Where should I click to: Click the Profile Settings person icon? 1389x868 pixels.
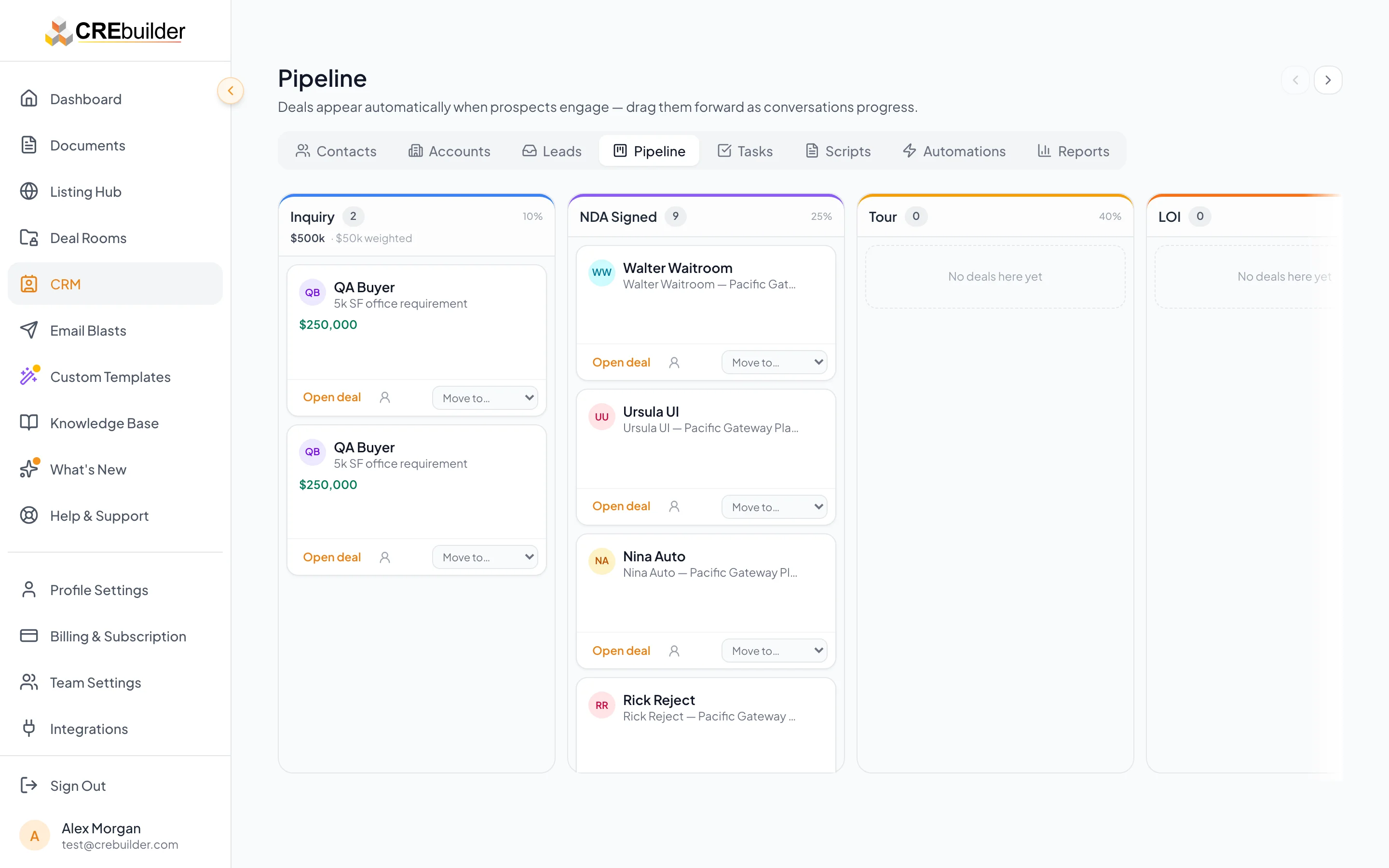(x=29, y=590)
